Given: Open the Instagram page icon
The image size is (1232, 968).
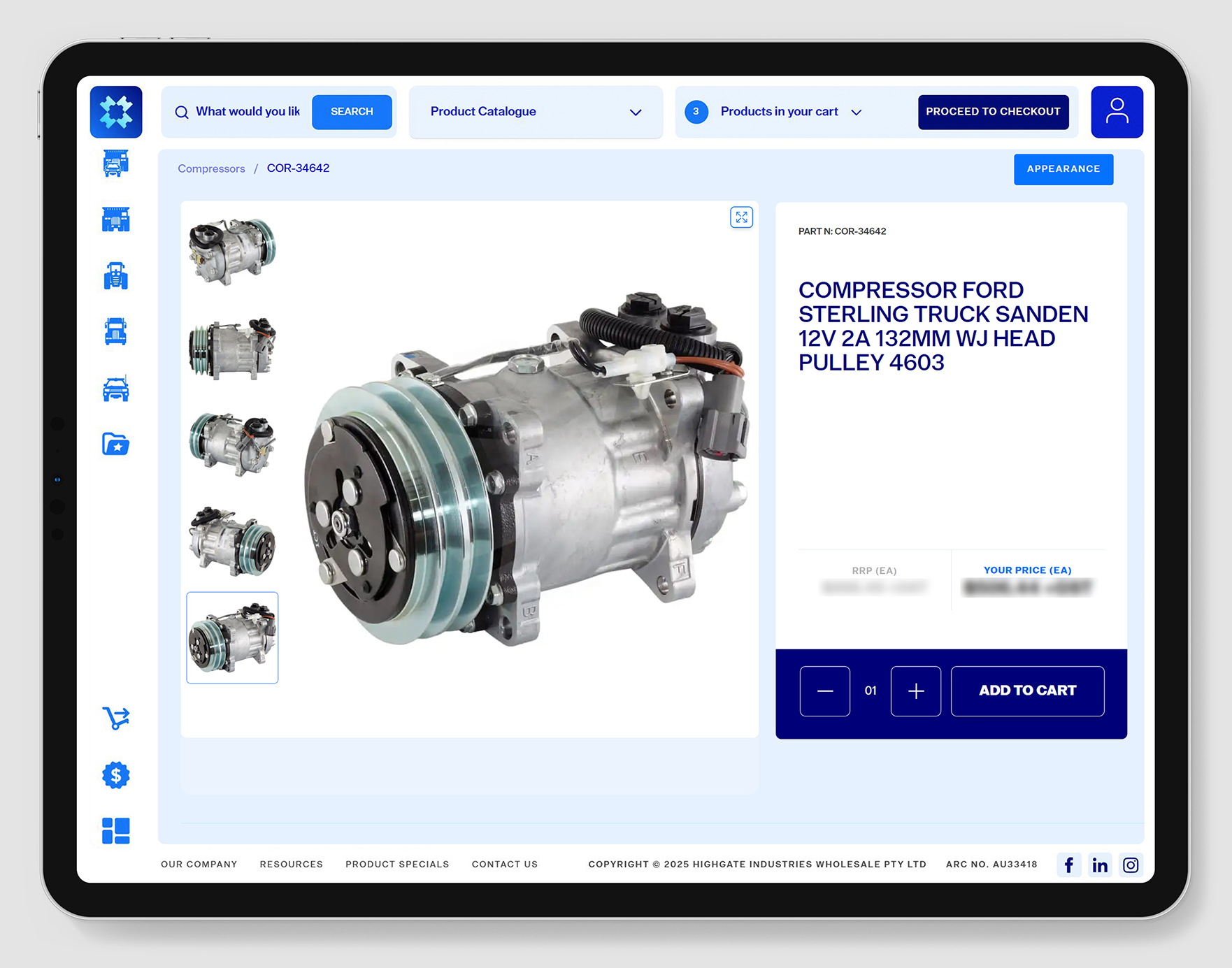Looking at the screenshot, I should pyautogui.click(x=1131, y=865).
